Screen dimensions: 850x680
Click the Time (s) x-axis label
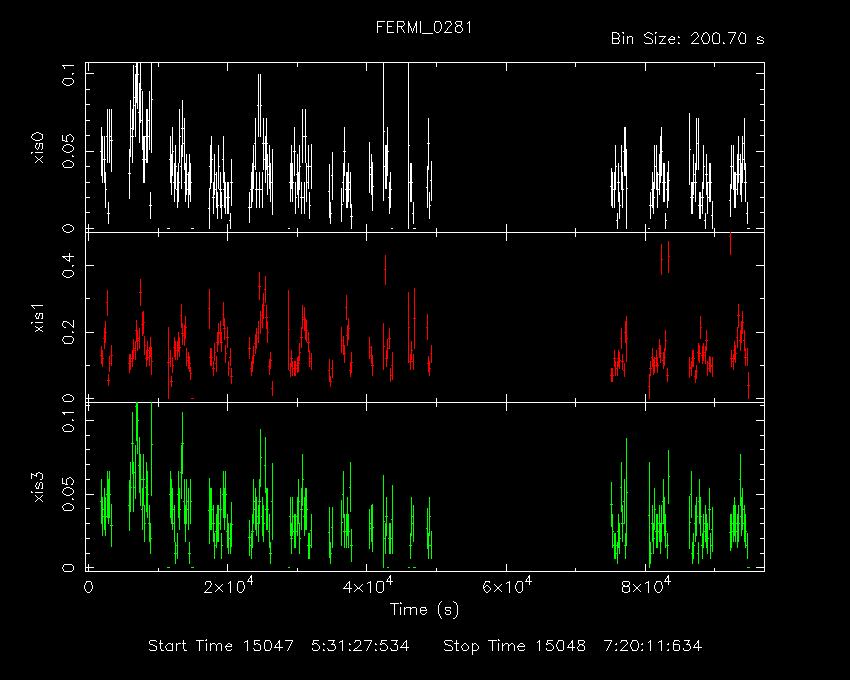point(424,610)
